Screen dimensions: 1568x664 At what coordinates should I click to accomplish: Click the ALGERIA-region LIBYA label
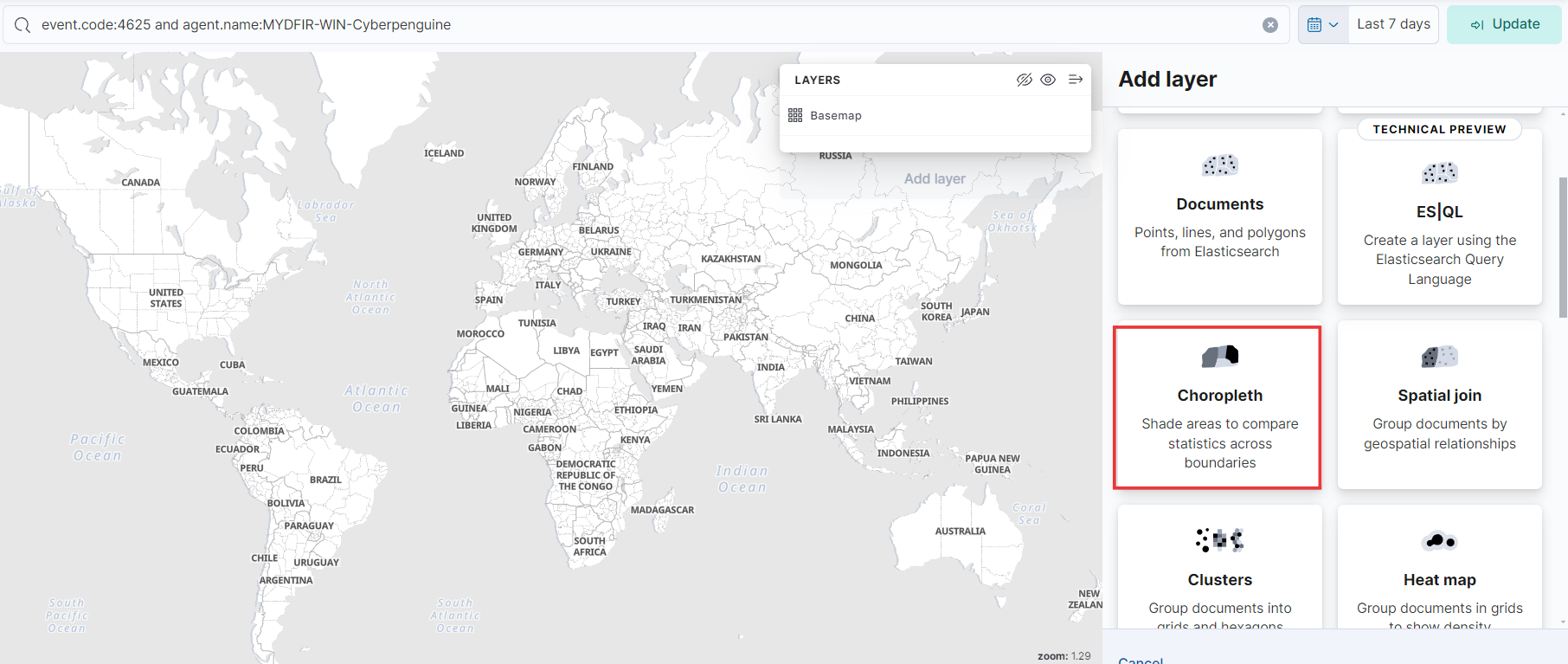coord(567,351)
